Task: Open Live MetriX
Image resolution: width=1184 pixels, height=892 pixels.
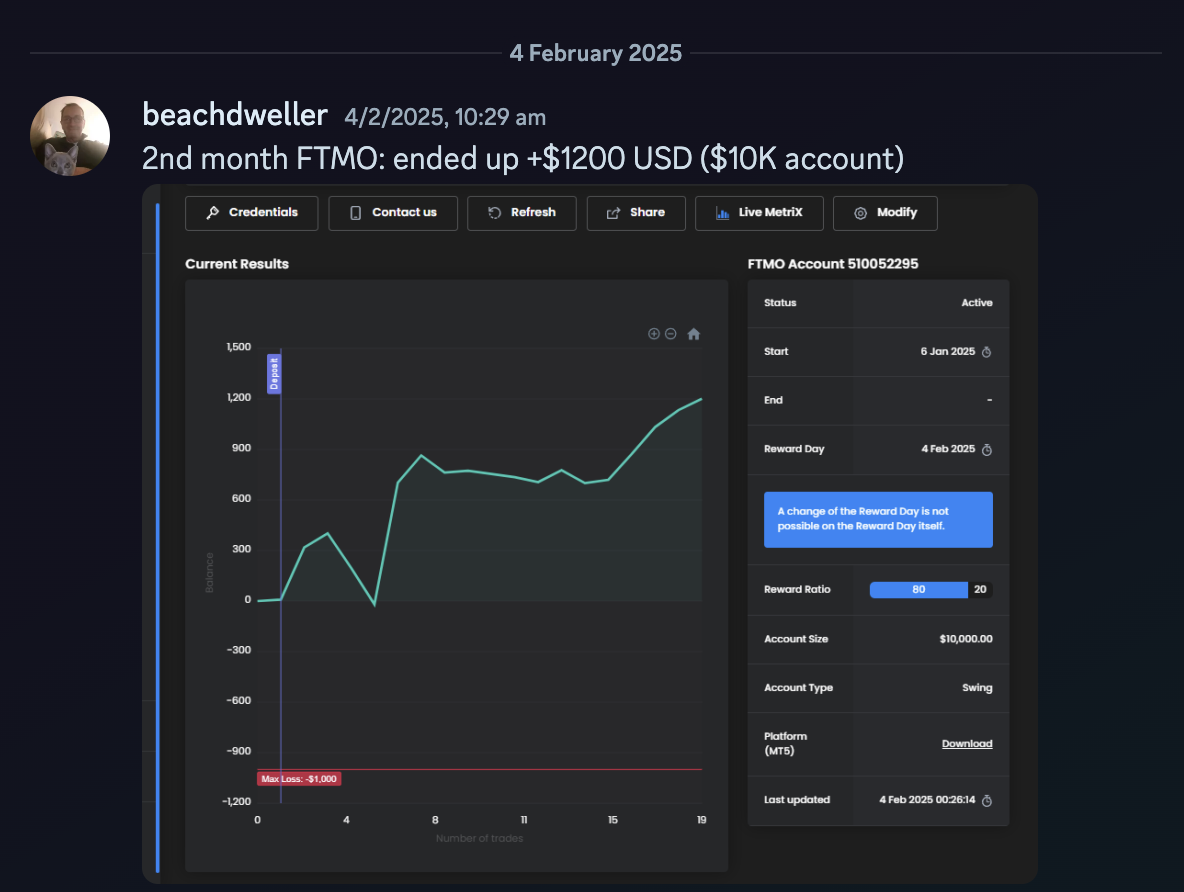Action: coord(759,213)
